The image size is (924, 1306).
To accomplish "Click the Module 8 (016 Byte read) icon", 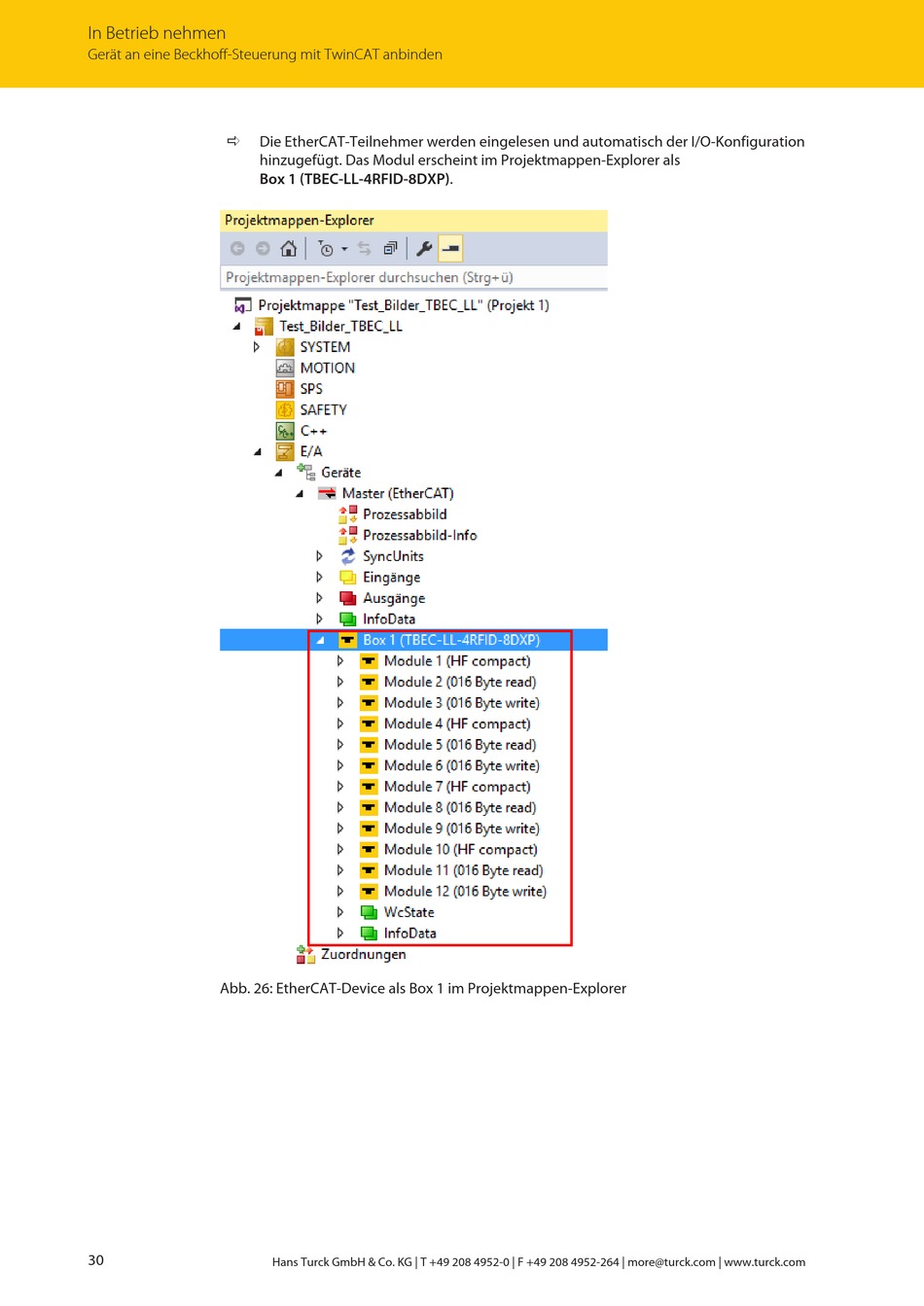I will 369,808.
